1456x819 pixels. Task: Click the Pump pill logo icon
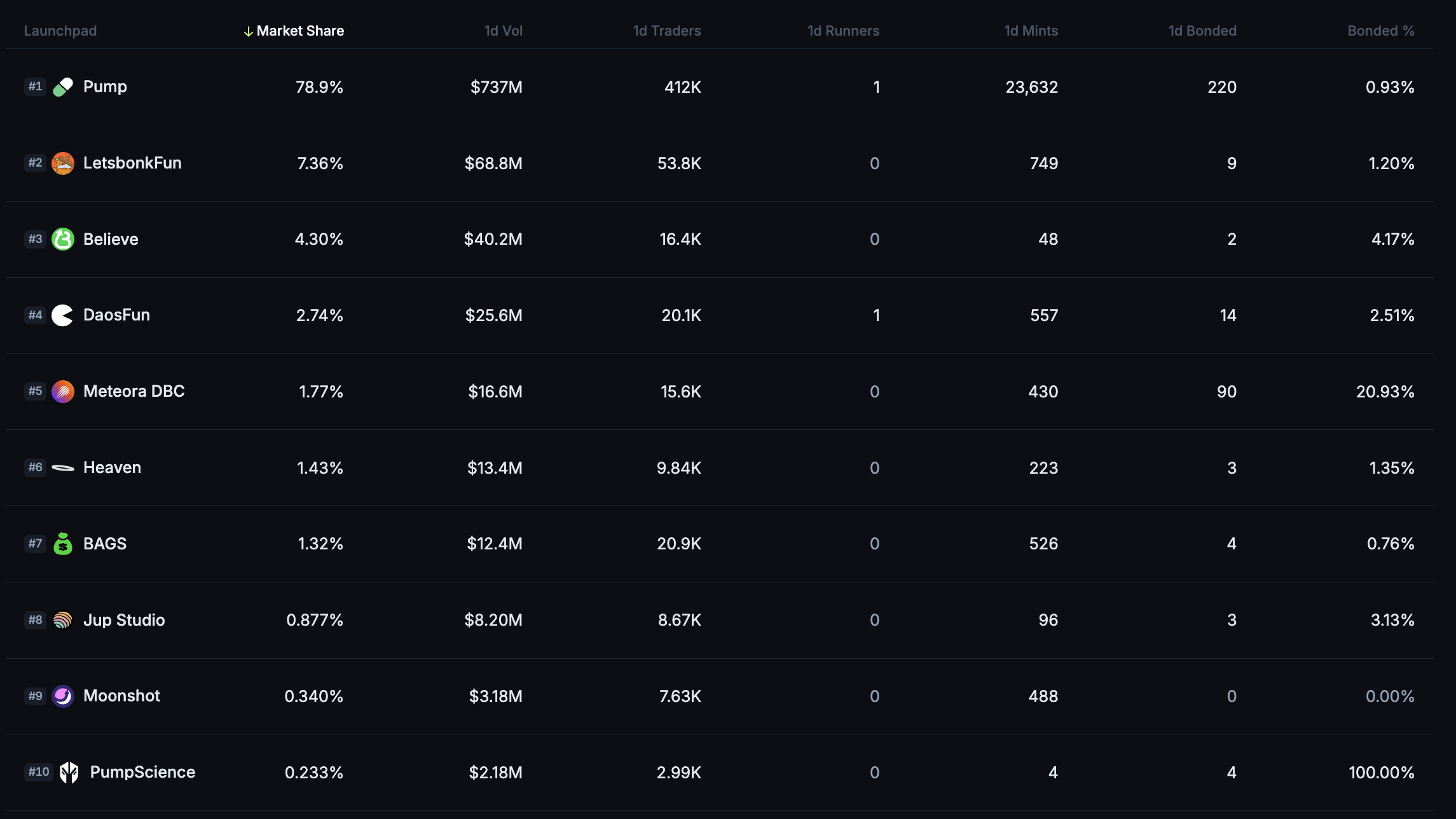(x=63, y=87)
